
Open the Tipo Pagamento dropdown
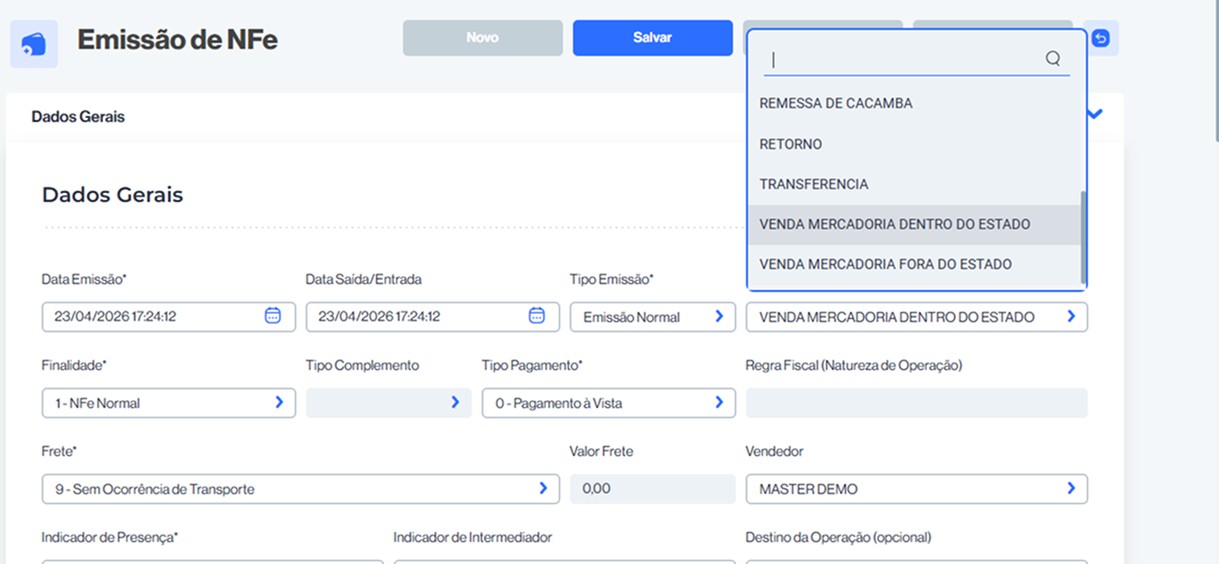pyautogui.click(x=609, y=403)
